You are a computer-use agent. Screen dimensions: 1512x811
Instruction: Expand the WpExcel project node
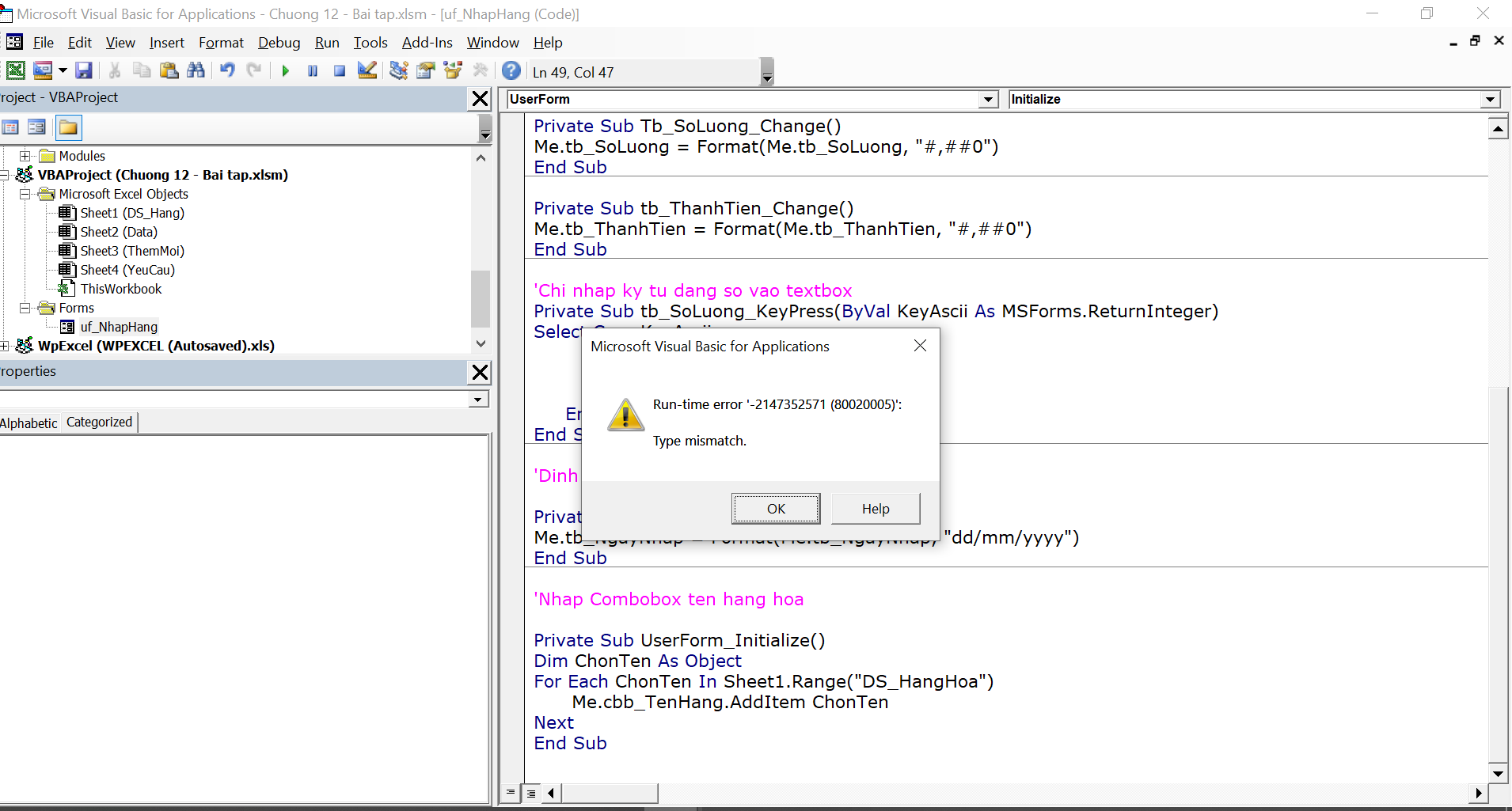(4, 346)
